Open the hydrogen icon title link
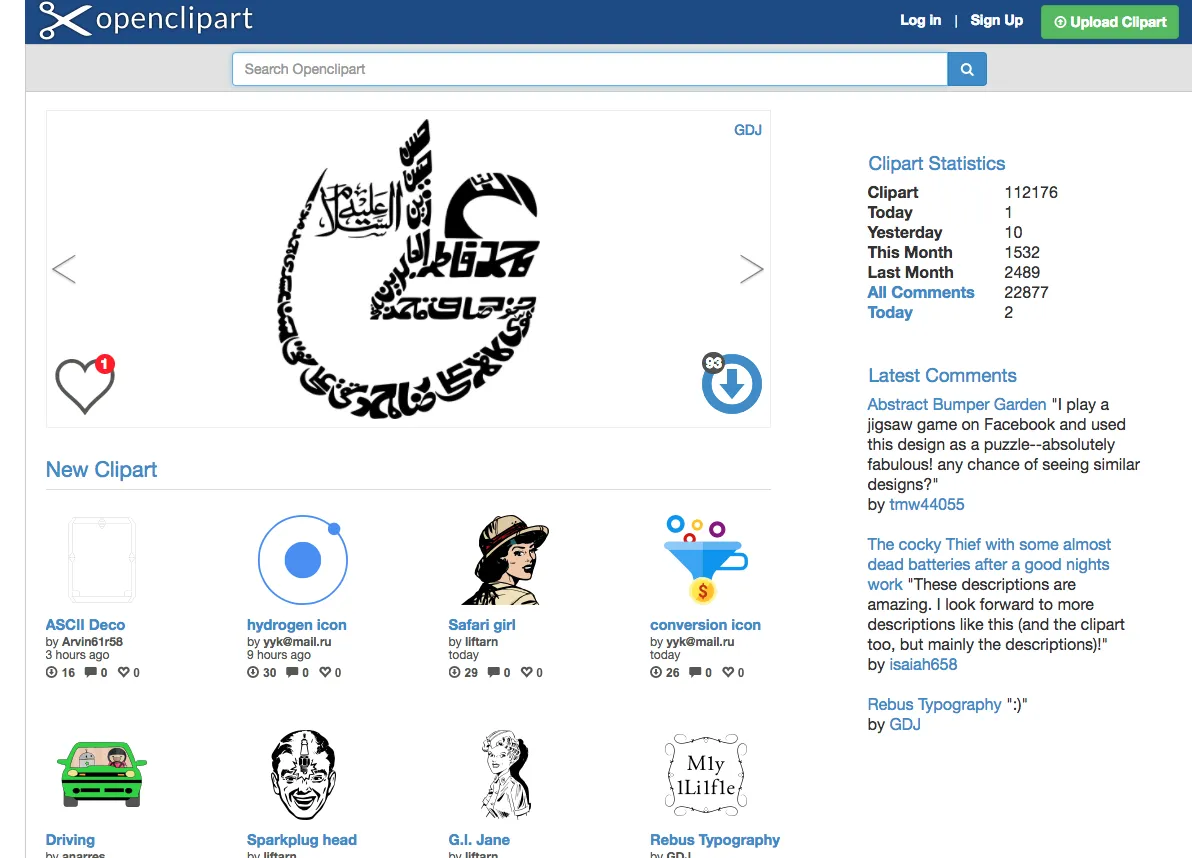Screen dimensions: 1192x858 pyautogui.click(x=296, y=625)
